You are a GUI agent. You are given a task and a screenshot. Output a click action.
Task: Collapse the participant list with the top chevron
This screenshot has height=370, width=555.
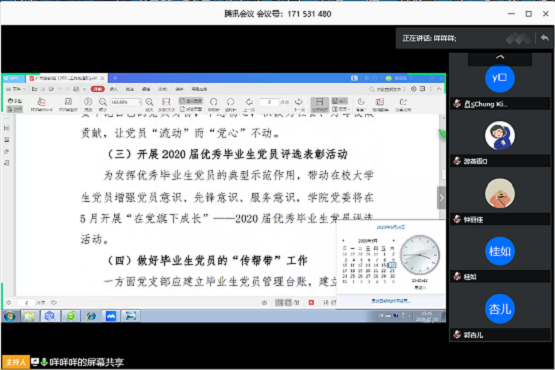pyautogui.click(x=500, y=57)
